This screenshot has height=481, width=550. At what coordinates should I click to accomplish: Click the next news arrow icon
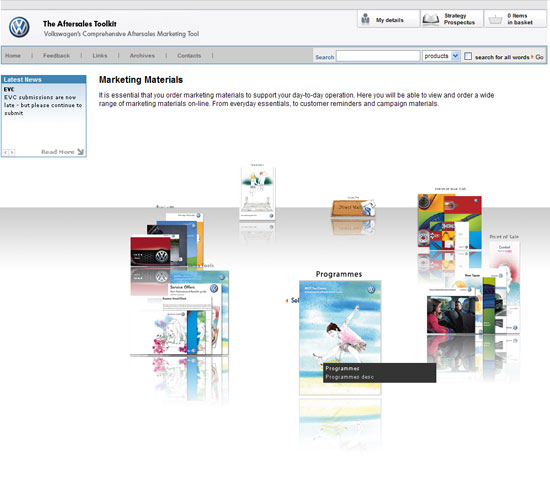click(12, 152)
